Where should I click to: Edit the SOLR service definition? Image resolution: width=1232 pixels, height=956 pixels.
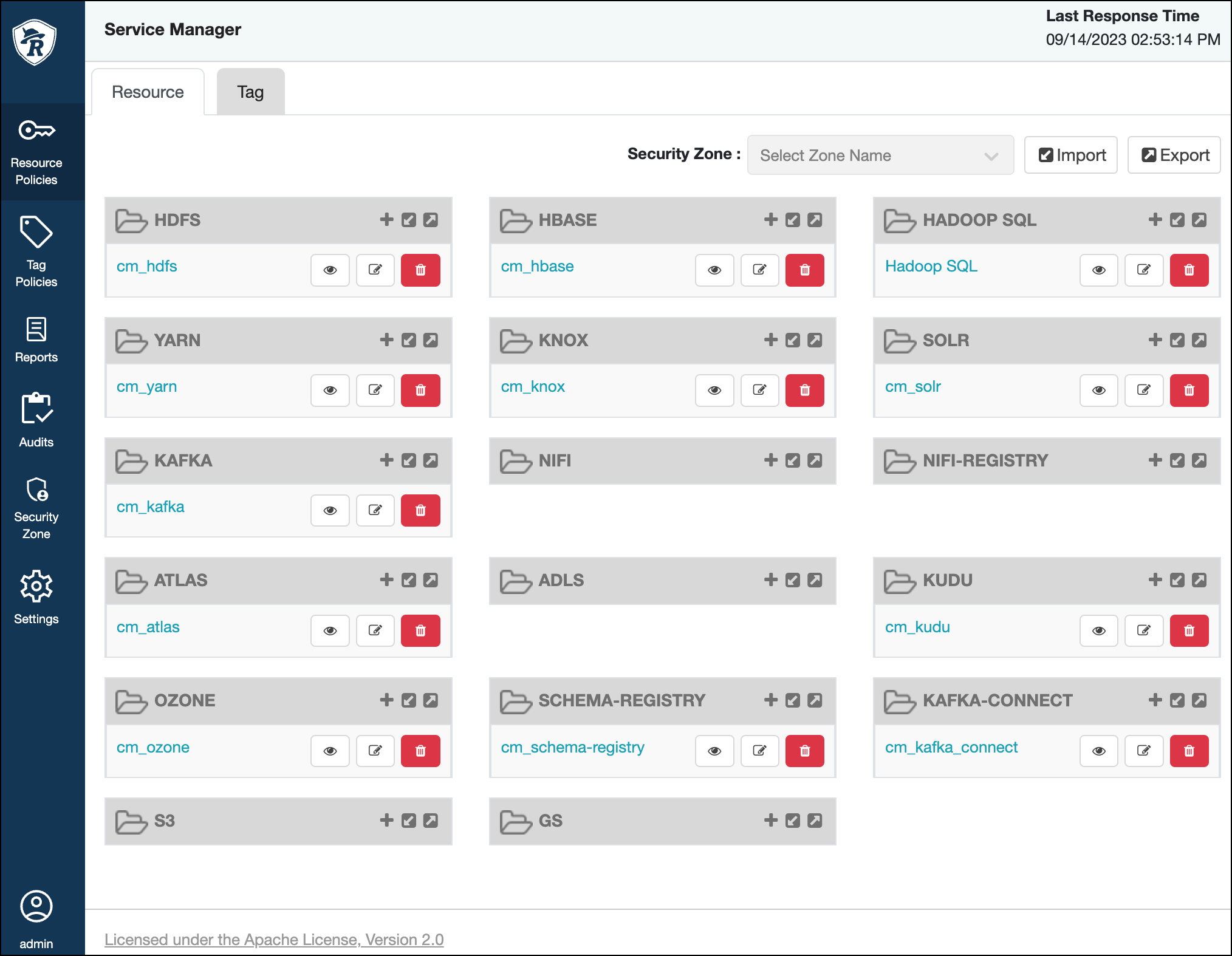point(1144,391)
